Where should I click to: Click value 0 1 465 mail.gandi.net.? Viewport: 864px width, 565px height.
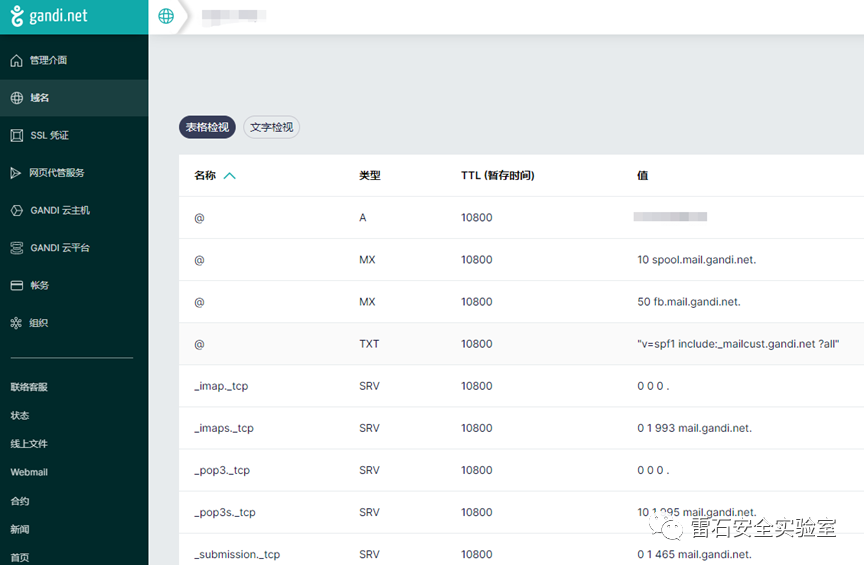coord(694,555)
